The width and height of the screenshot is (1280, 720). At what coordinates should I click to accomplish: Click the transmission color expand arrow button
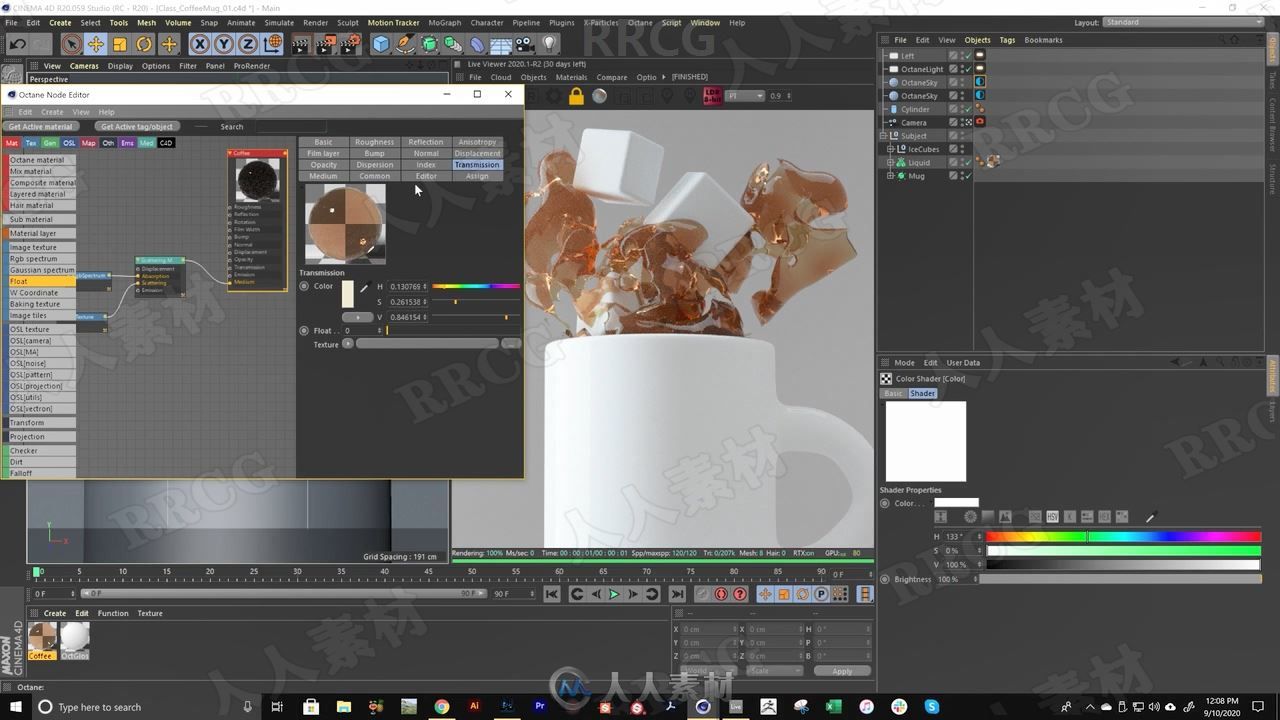357,317
